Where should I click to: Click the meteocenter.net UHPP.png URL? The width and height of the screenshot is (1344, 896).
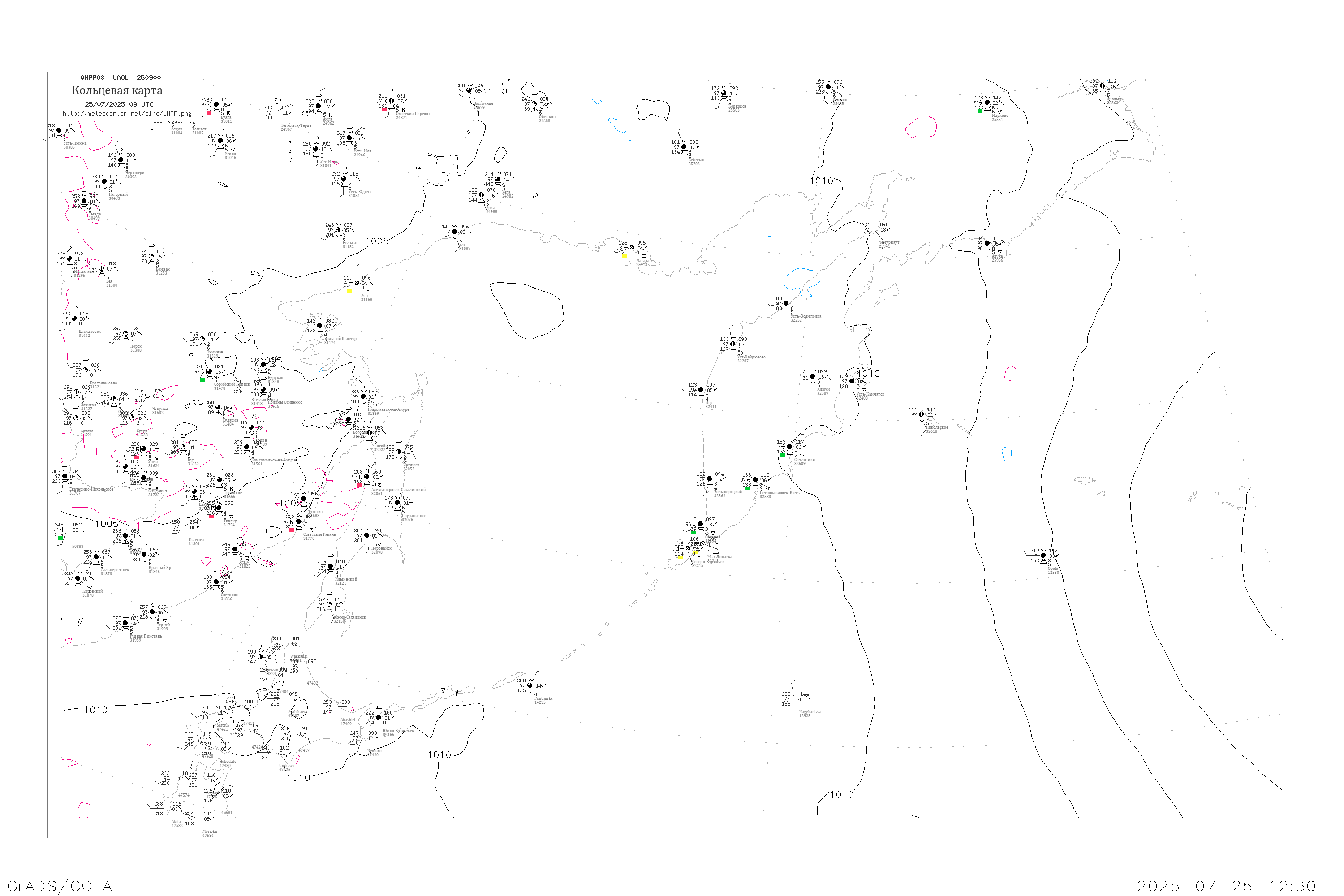point(127,114)
